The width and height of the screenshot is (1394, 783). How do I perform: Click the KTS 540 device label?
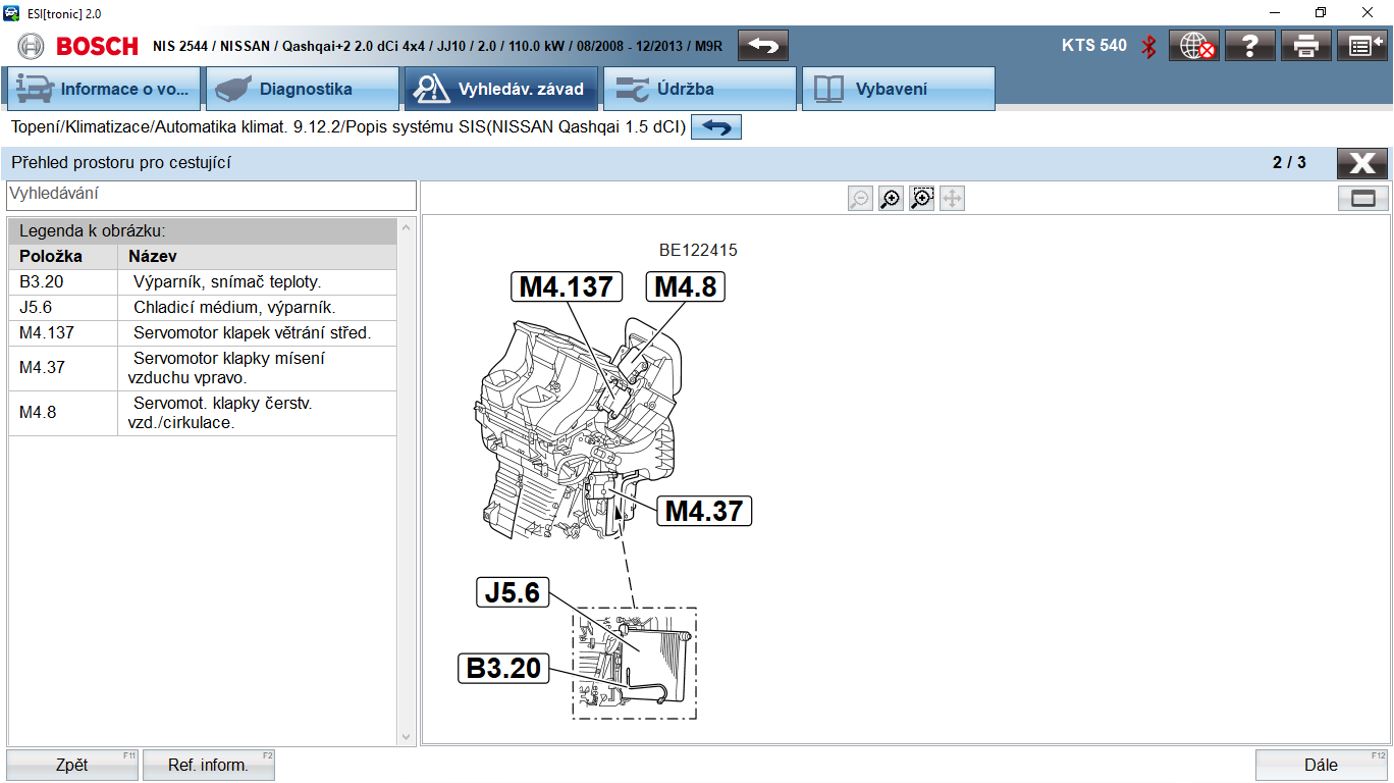pos(1095,45)
